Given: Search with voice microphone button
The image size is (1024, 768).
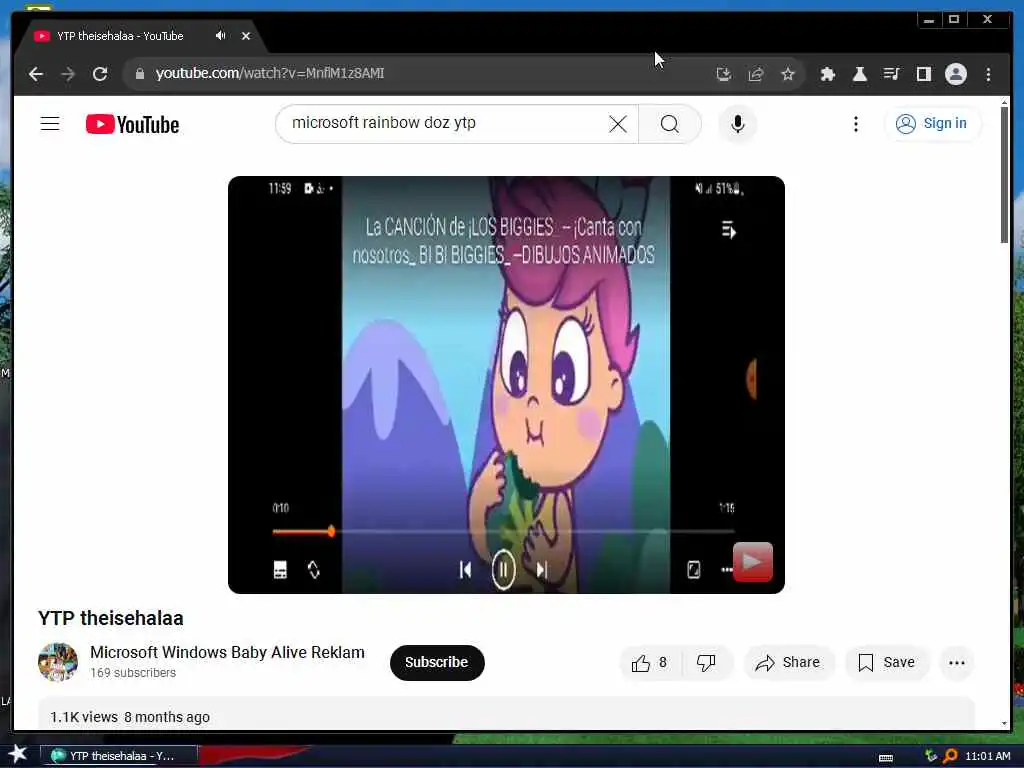Looking at the screenshot, I should click(738, 124).
